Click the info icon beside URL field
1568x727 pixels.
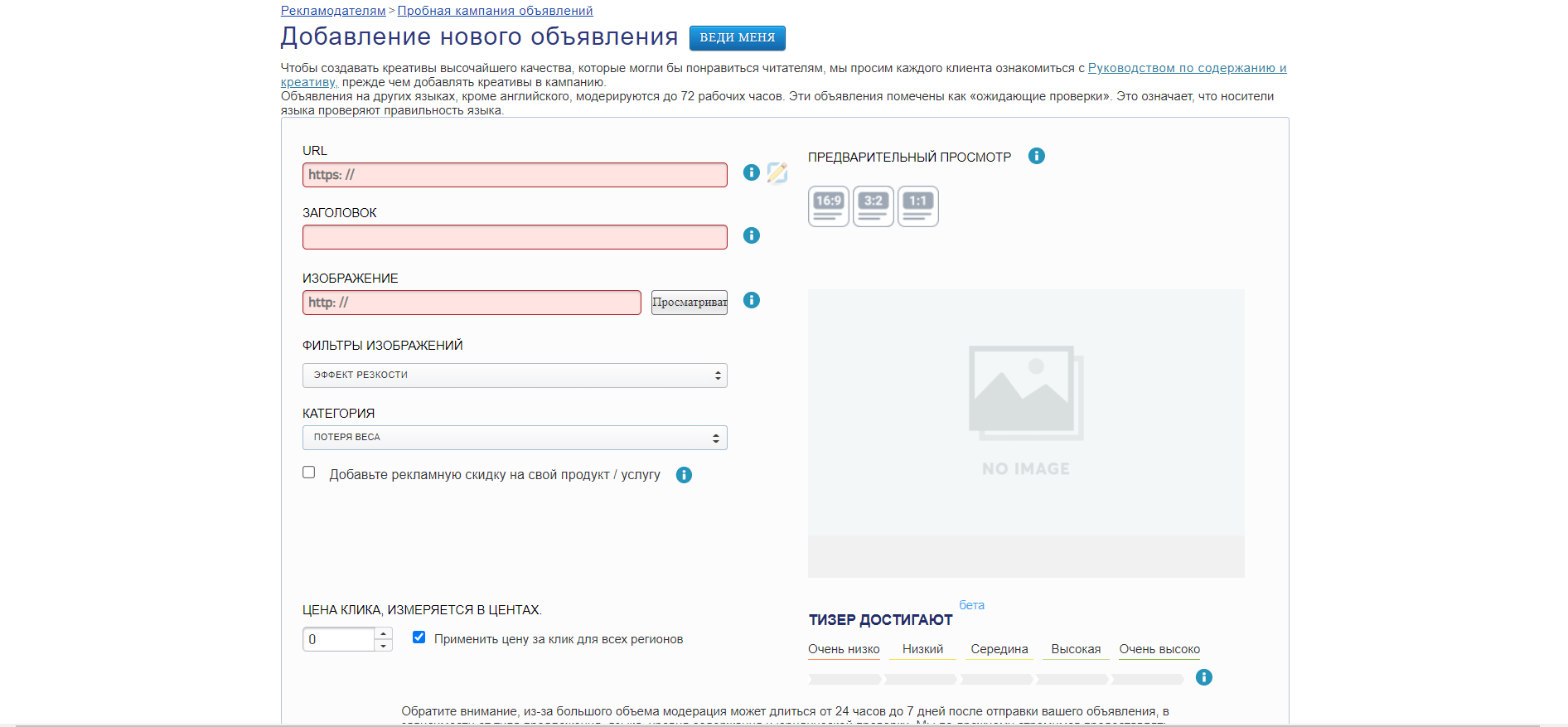click(x=751, y=172)
